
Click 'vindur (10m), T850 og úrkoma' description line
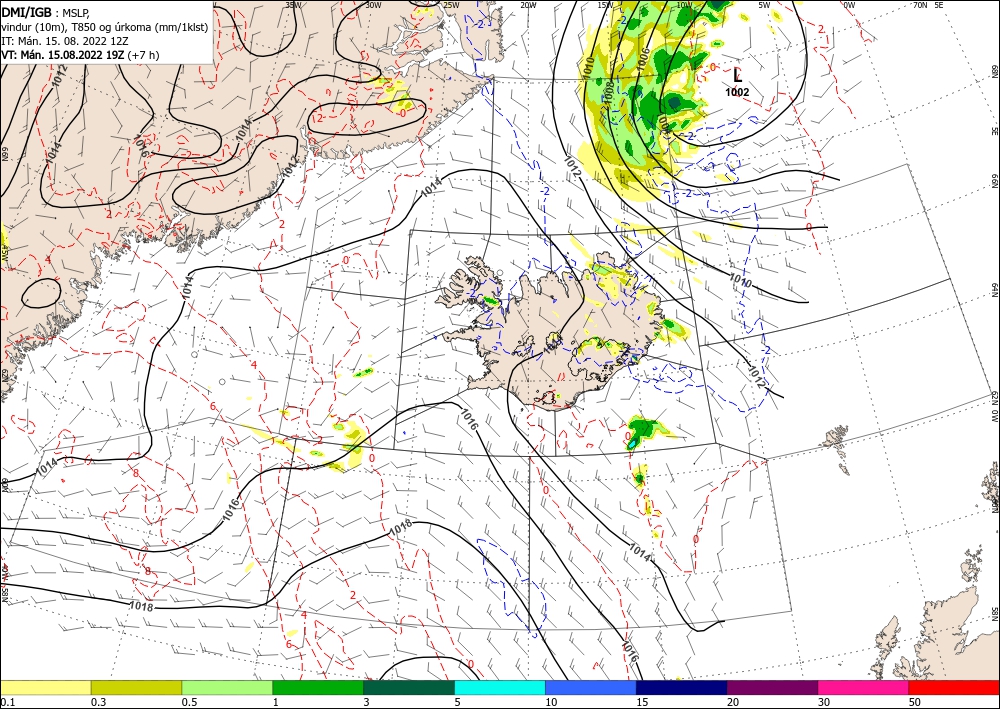click(x=104, y=26)
